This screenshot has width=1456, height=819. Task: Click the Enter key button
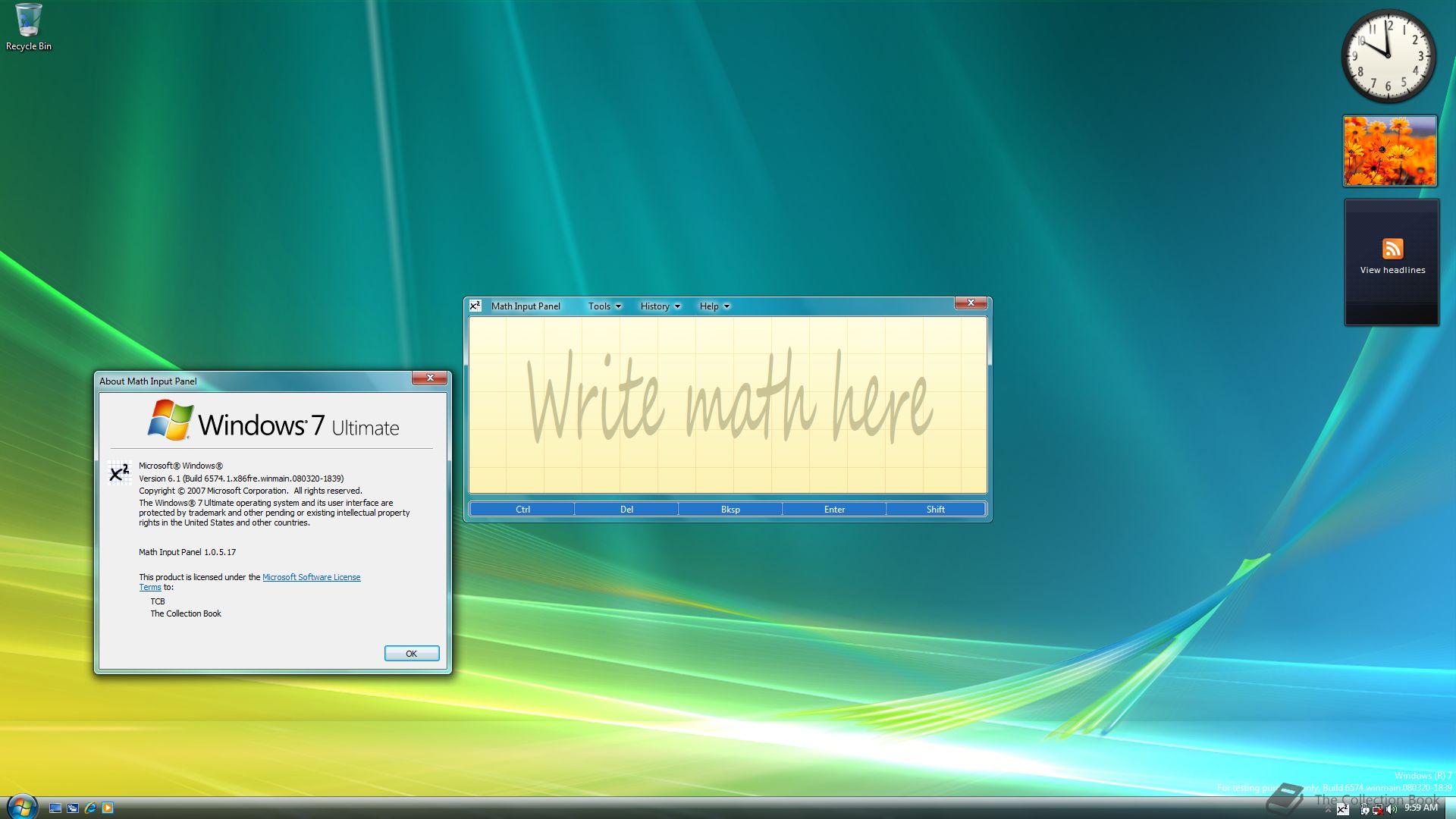(834, 510)
